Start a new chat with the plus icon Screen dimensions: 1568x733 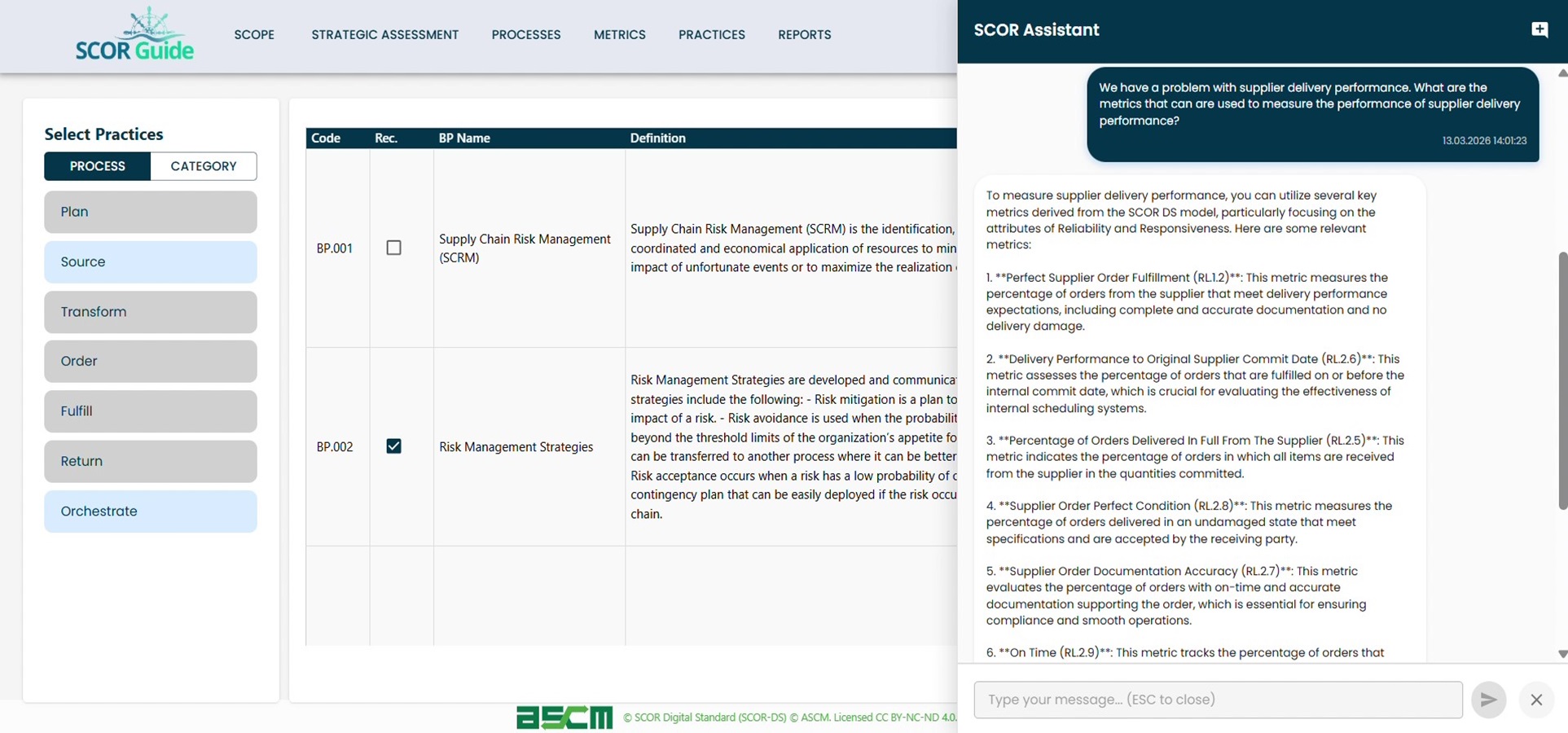click(x=1540, y=29)
